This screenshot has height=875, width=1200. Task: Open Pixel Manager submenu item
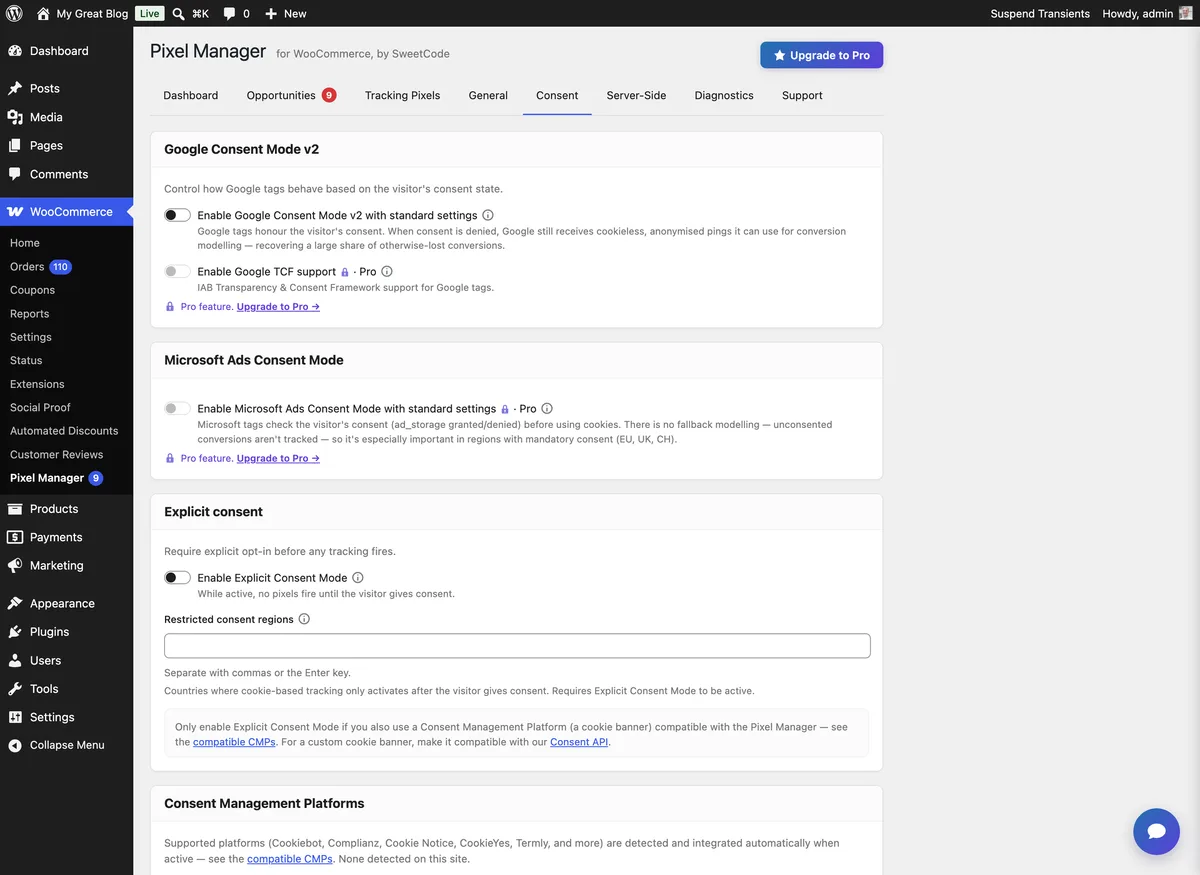tap(56, 478)
